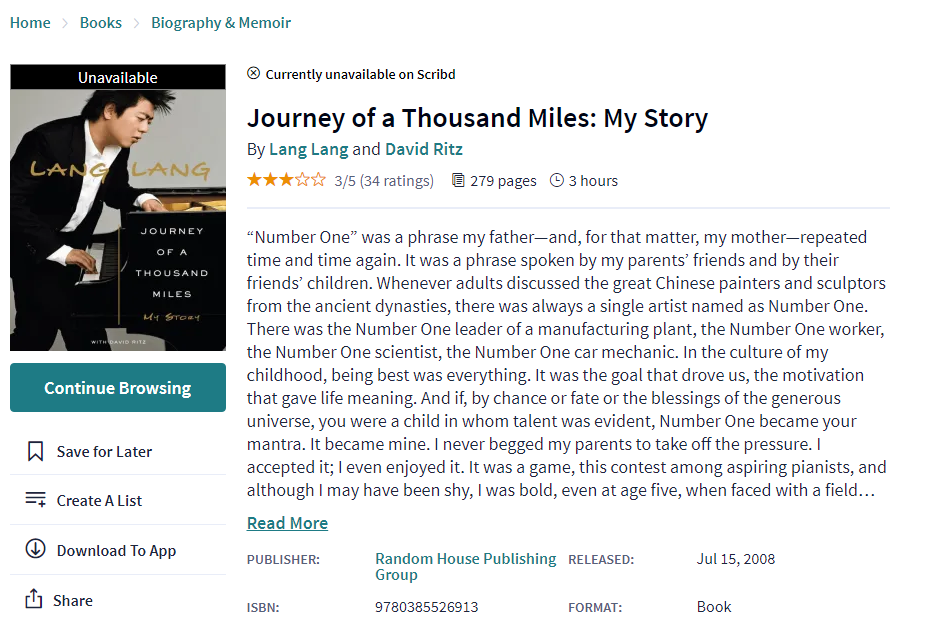
Task: Click the star rating display
Action: click(x=286, y=180)
